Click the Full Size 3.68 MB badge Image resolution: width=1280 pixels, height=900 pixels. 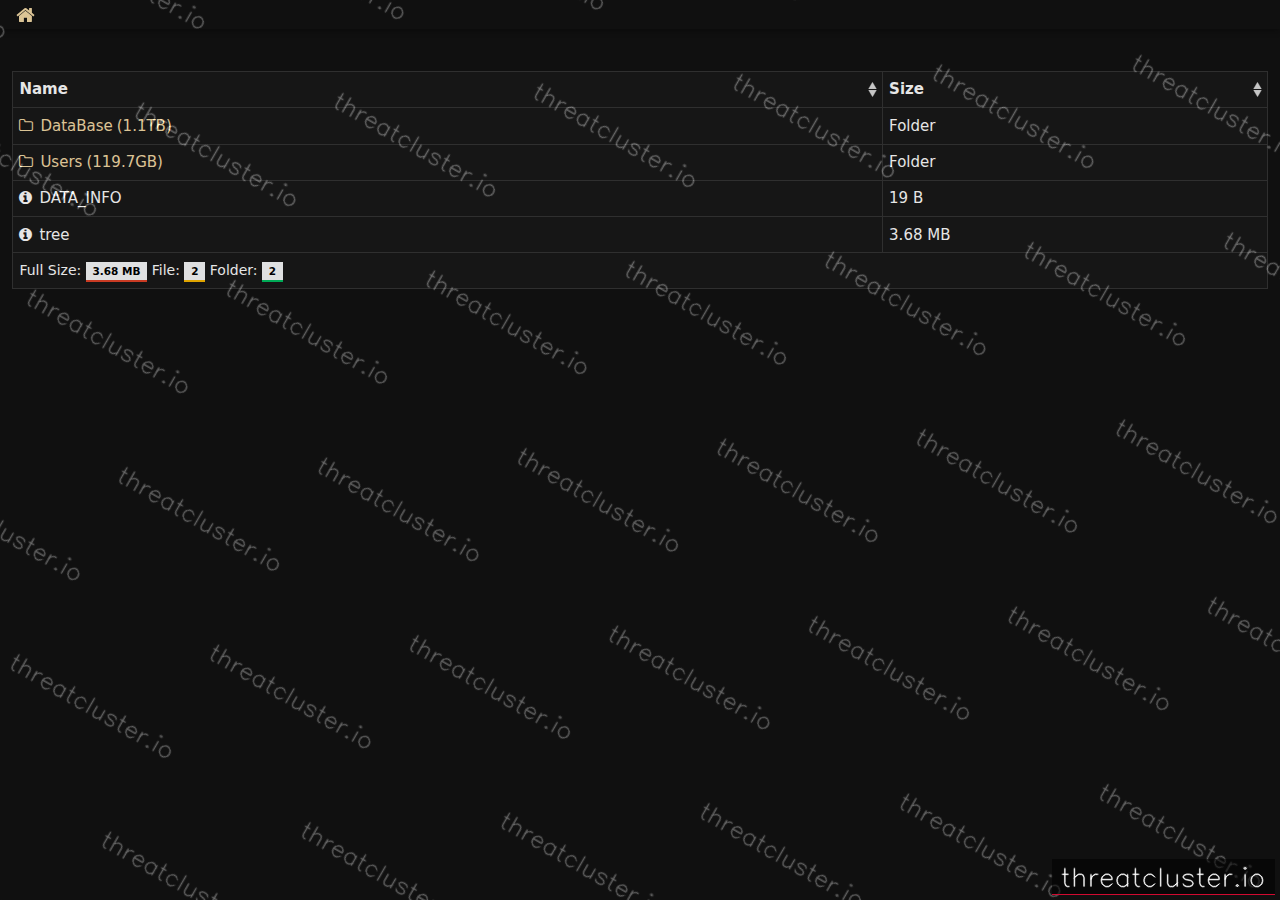pyautogui.click(x=116, y=271)
